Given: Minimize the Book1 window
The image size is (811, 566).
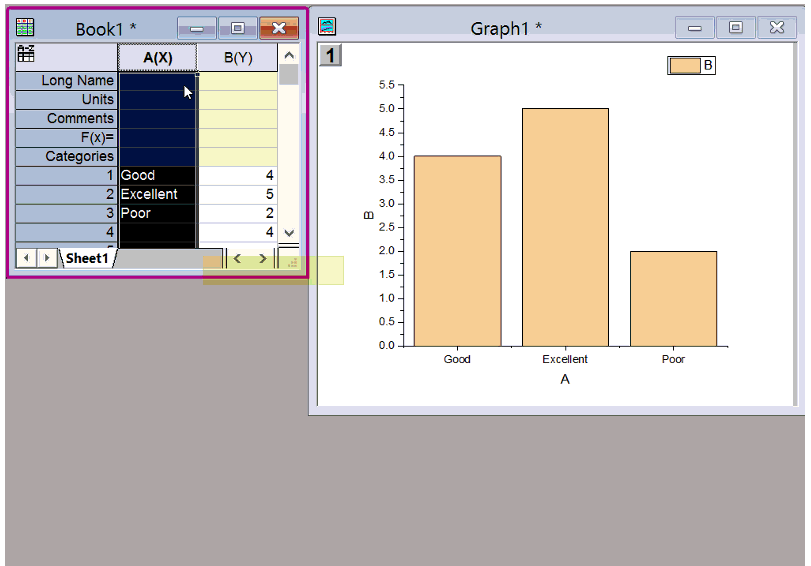Looking at the screenshot, I should [196, 28].
